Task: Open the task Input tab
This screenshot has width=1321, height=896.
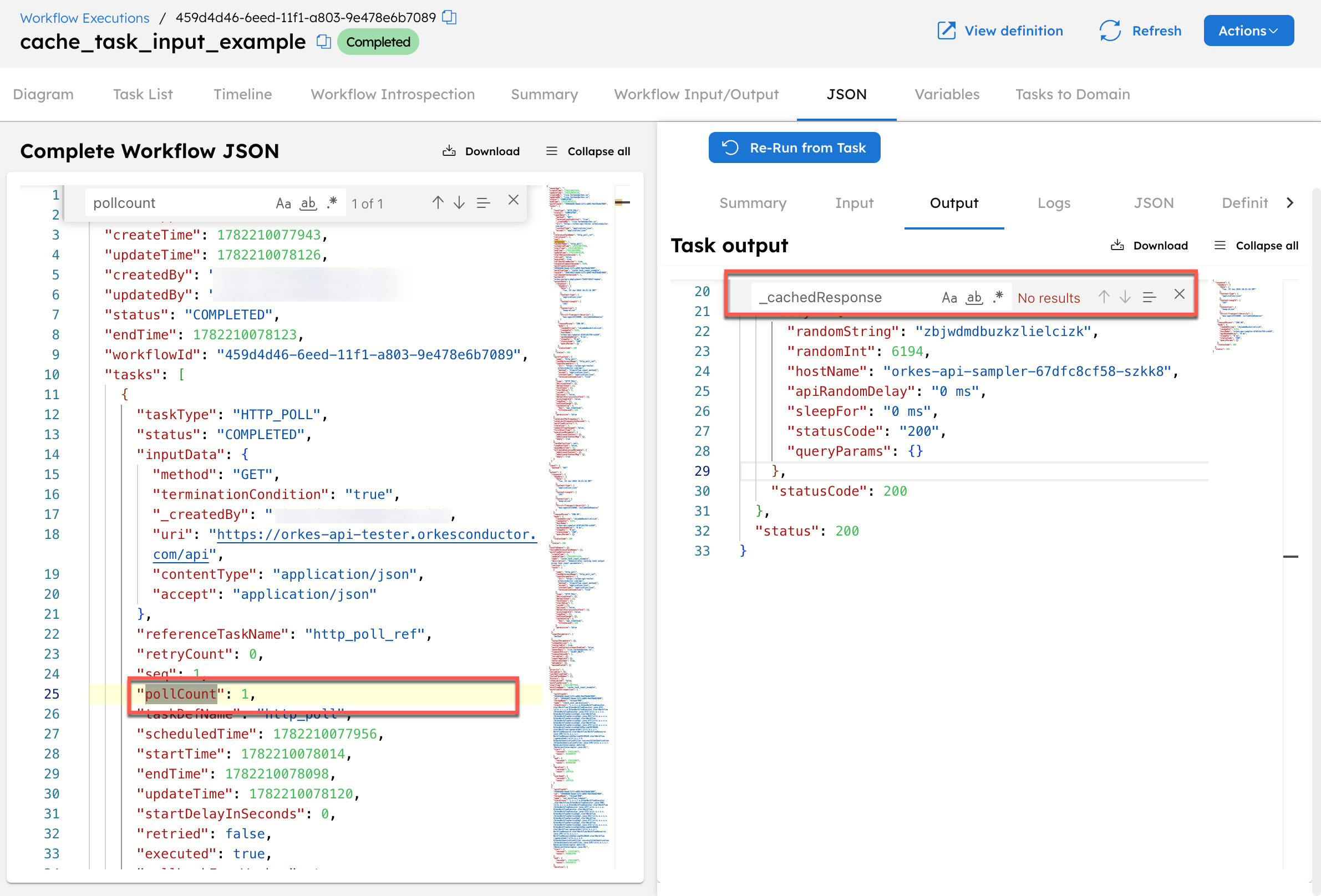Action: (853, 203)
